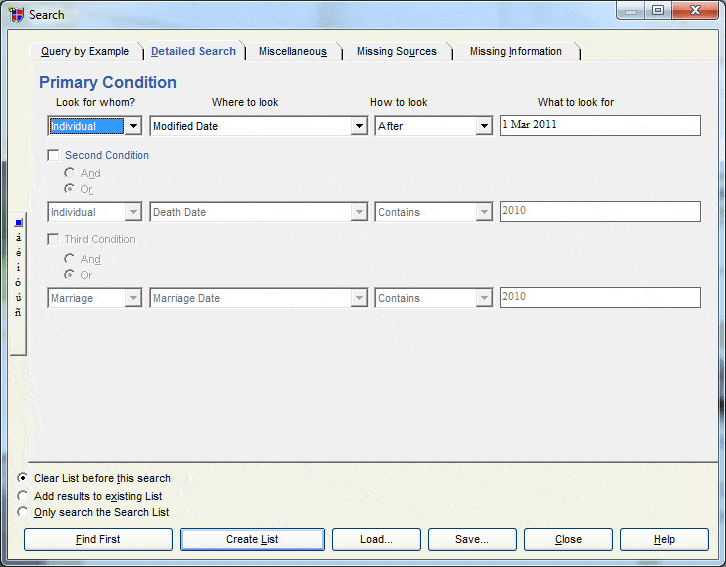Click the Where to look label
This screenshot has width=726, height=567.
click(x=245, y=102)
